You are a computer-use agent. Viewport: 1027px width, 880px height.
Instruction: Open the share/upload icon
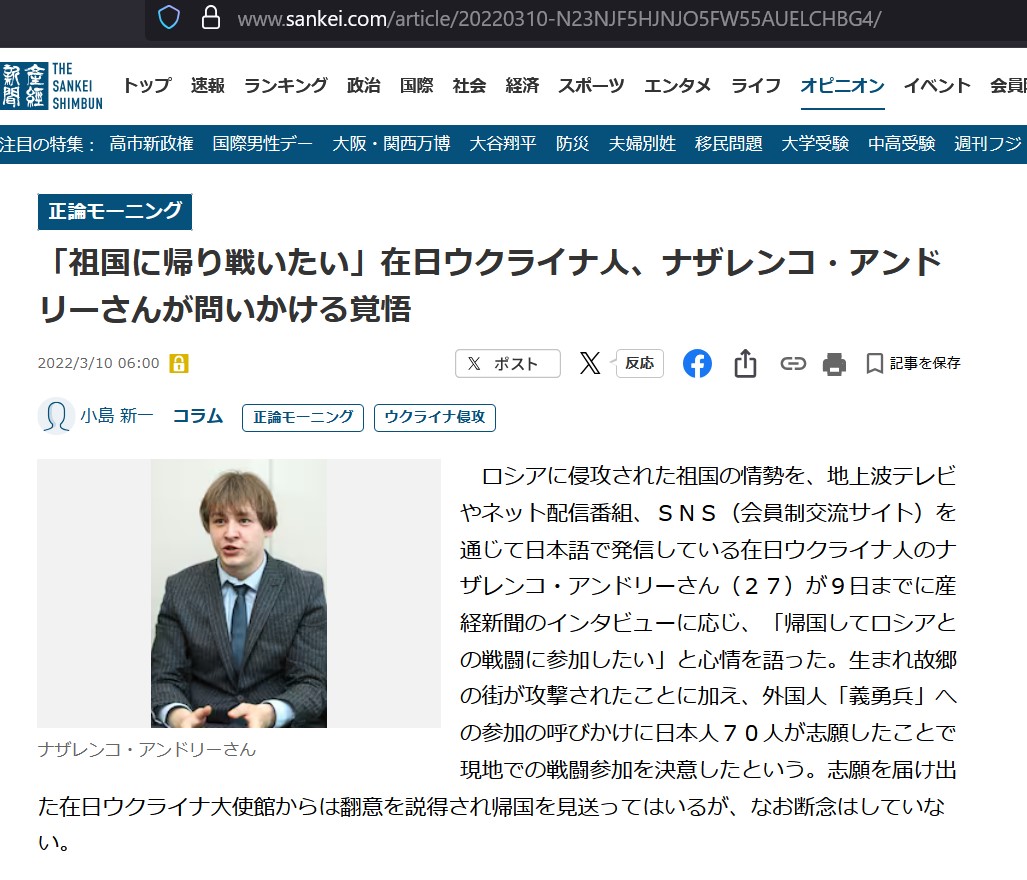pyautogui.click(x=745, y=363)
